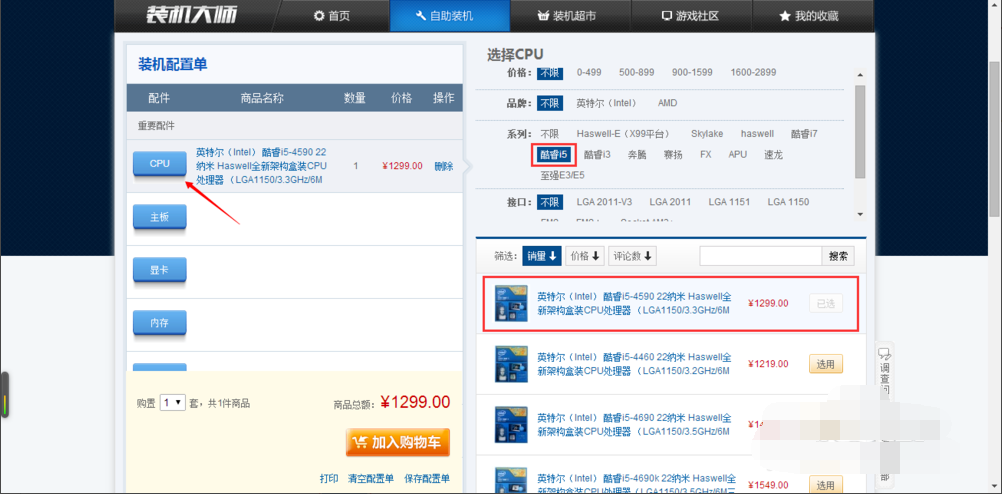The image size is (1002, 494).
Task: Sort products by 销量
Action: pyautogui.click(x=541, y=256)
